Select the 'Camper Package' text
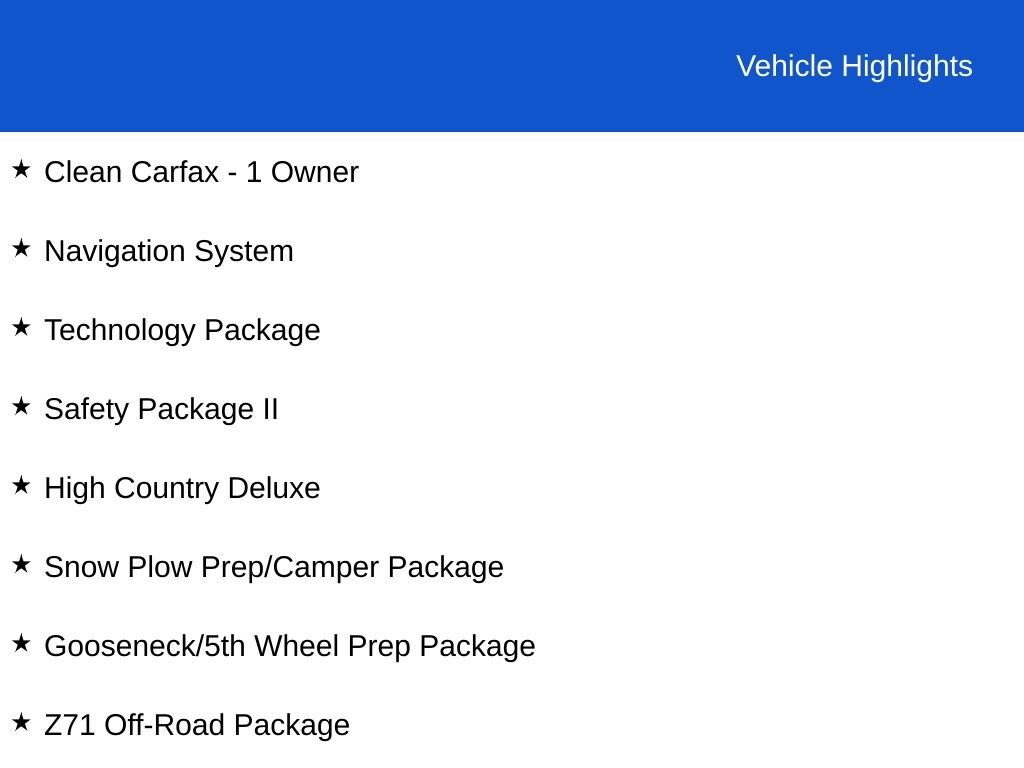This screenshot has width=1024, height=768. (x=388, y=567)
